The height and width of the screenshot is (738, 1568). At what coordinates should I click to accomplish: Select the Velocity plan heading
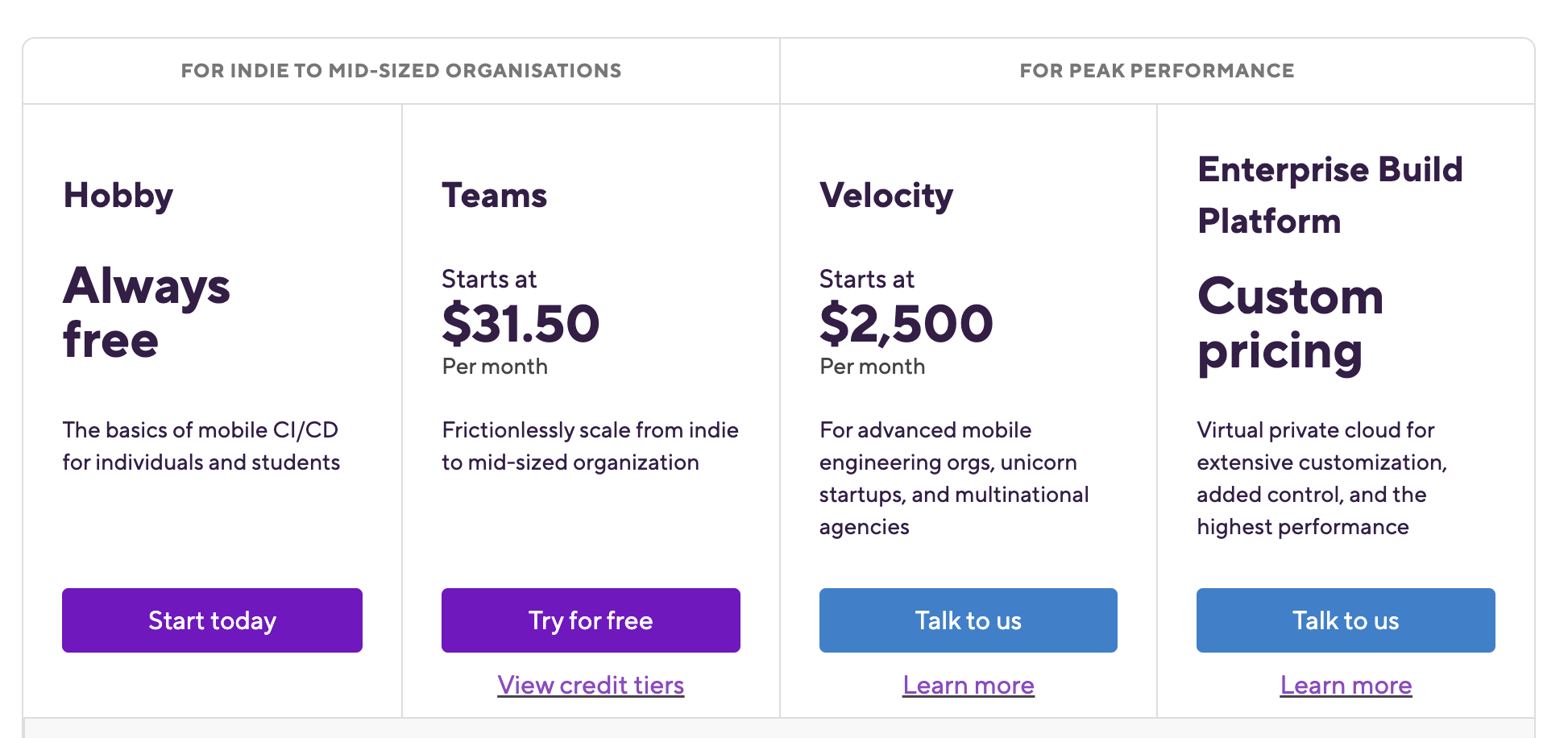pos(886,196)
